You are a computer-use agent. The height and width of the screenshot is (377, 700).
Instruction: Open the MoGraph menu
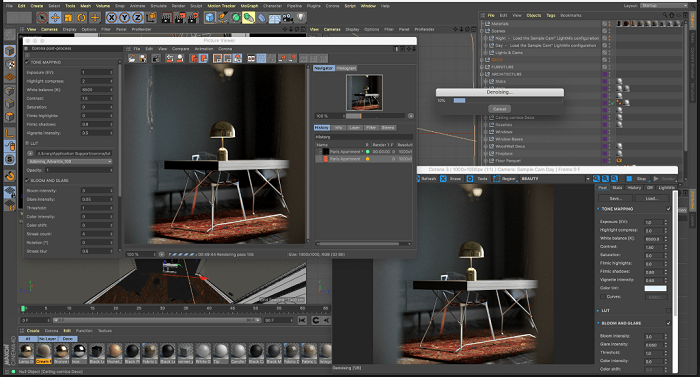(249, 6)
